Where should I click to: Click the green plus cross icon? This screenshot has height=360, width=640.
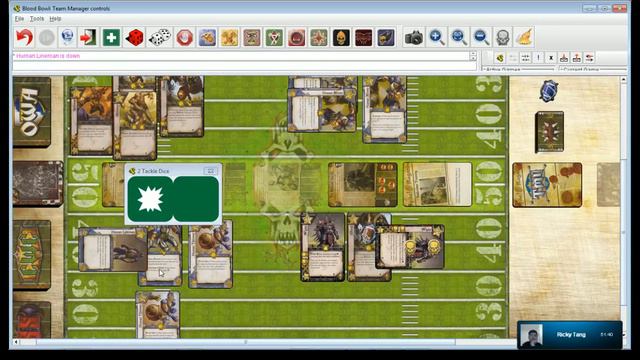(x=111, y=38)
